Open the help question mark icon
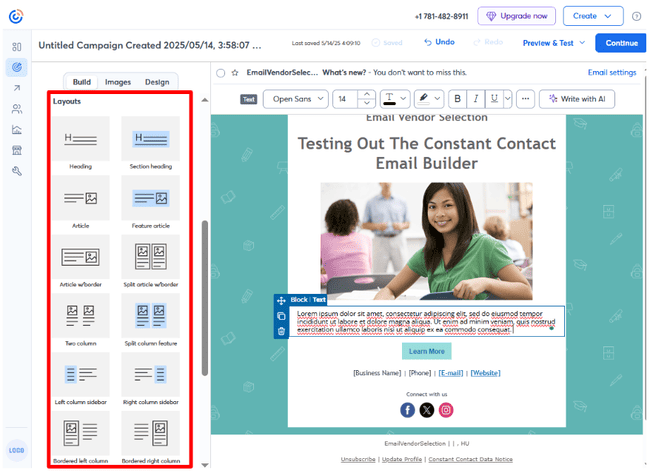The height and width of the screenshot is (473, 650). pos(636,16)
